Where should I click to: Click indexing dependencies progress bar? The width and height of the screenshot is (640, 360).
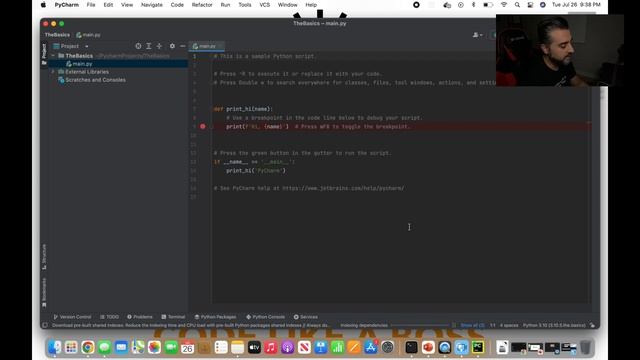(x=420, y=325)
